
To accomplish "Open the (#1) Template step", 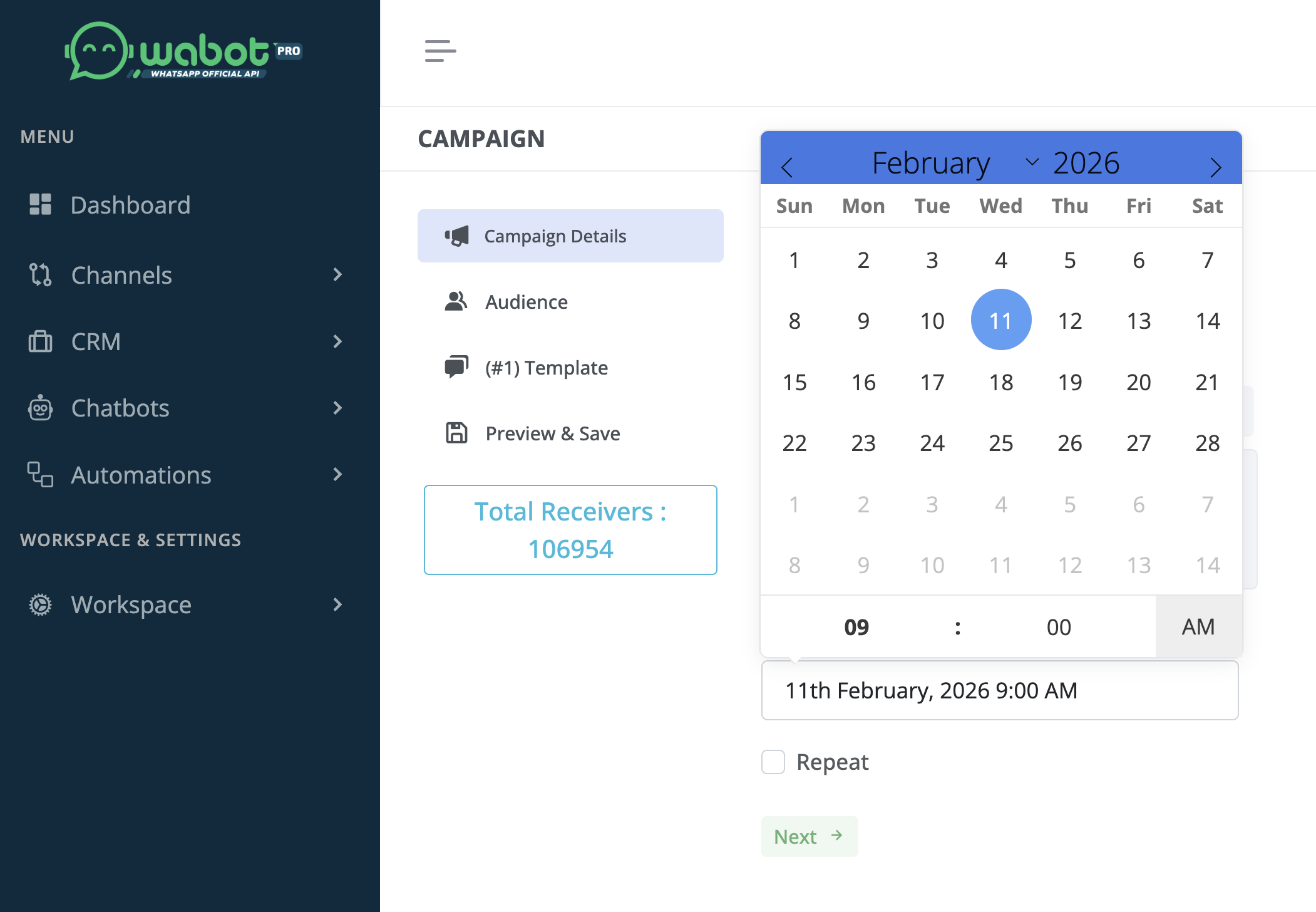I will [546, 368].
